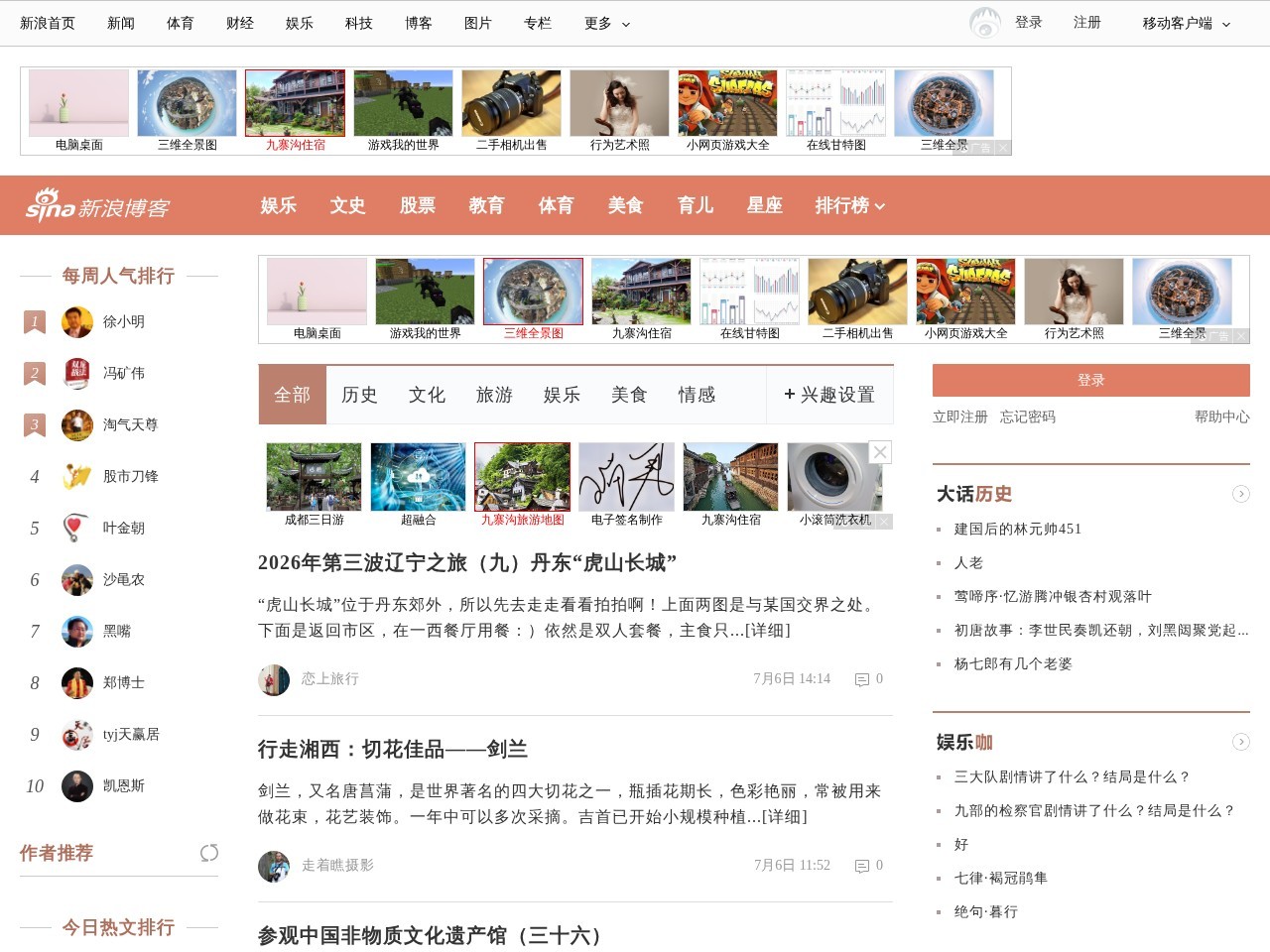
Task: Open 兴趣设置 options
Action: pyautogui.click(x=829, y=395)
